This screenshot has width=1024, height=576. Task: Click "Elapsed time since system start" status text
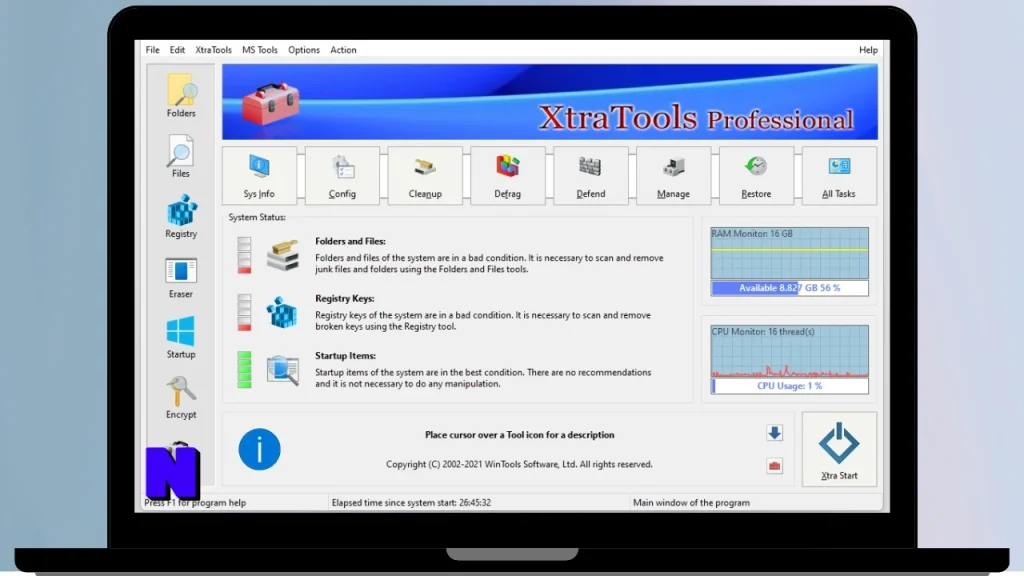click(411, 503)
